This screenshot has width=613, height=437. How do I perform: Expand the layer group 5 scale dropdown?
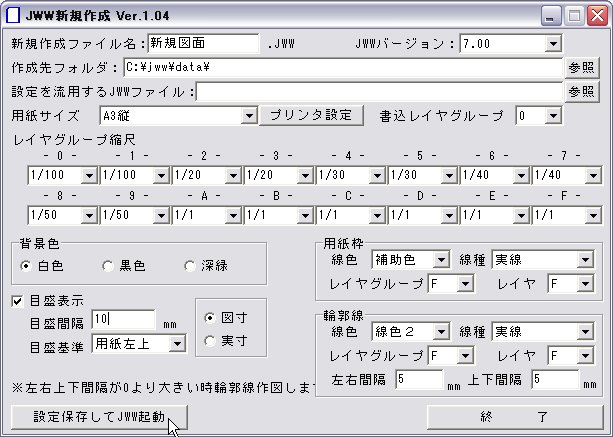coord(449,175)
